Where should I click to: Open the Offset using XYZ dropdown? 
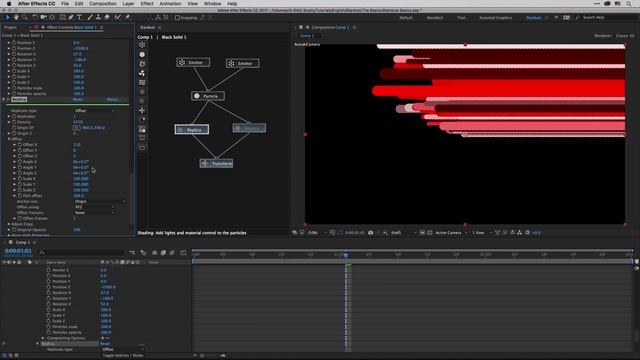[x=95, y=207]
